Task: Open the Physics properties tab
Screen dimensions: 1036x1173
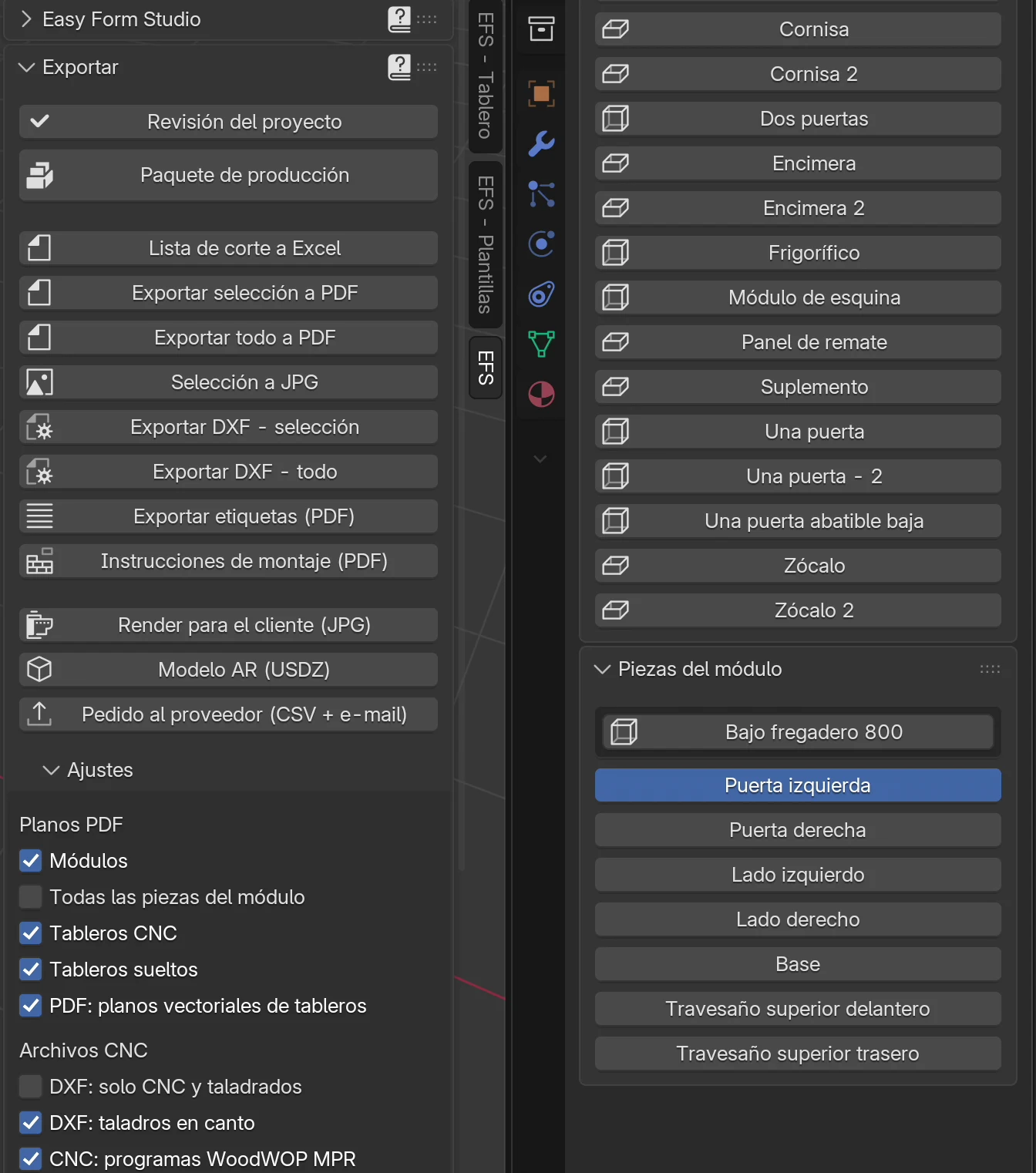Action: 541,244
